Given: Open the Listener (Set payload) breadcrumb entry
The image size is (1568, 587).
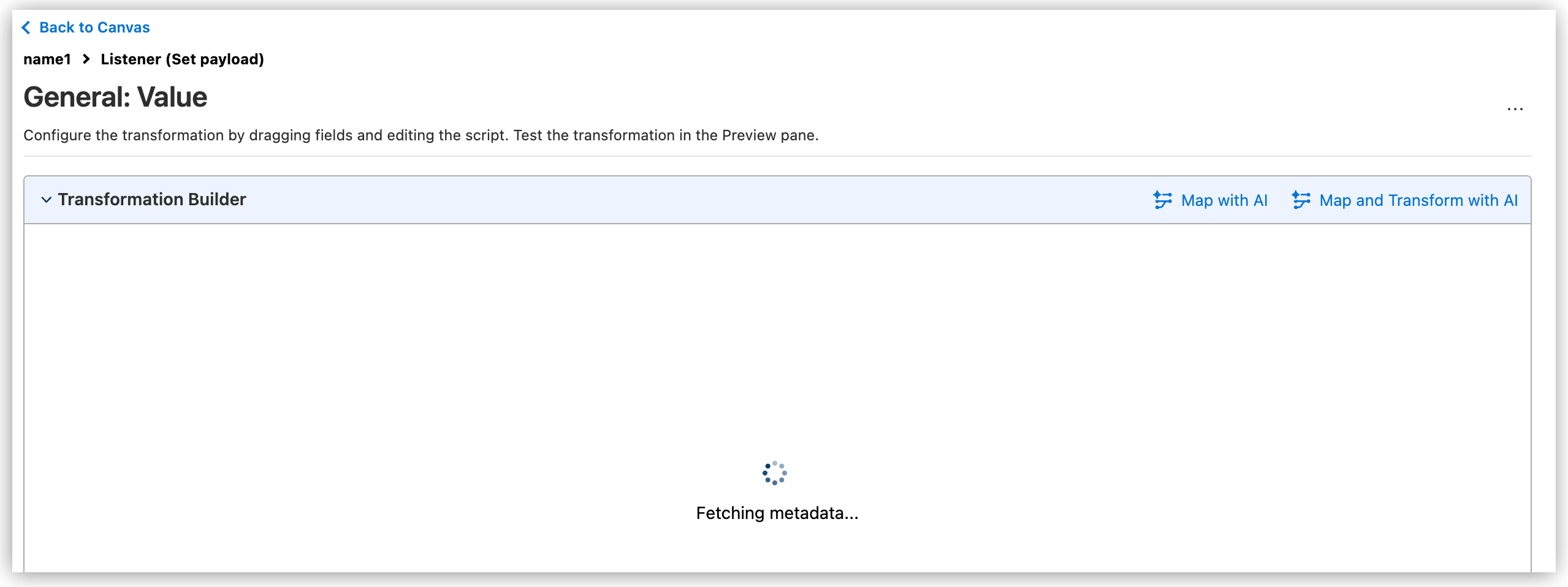Looking at the screenshot, I should point(182,59).
